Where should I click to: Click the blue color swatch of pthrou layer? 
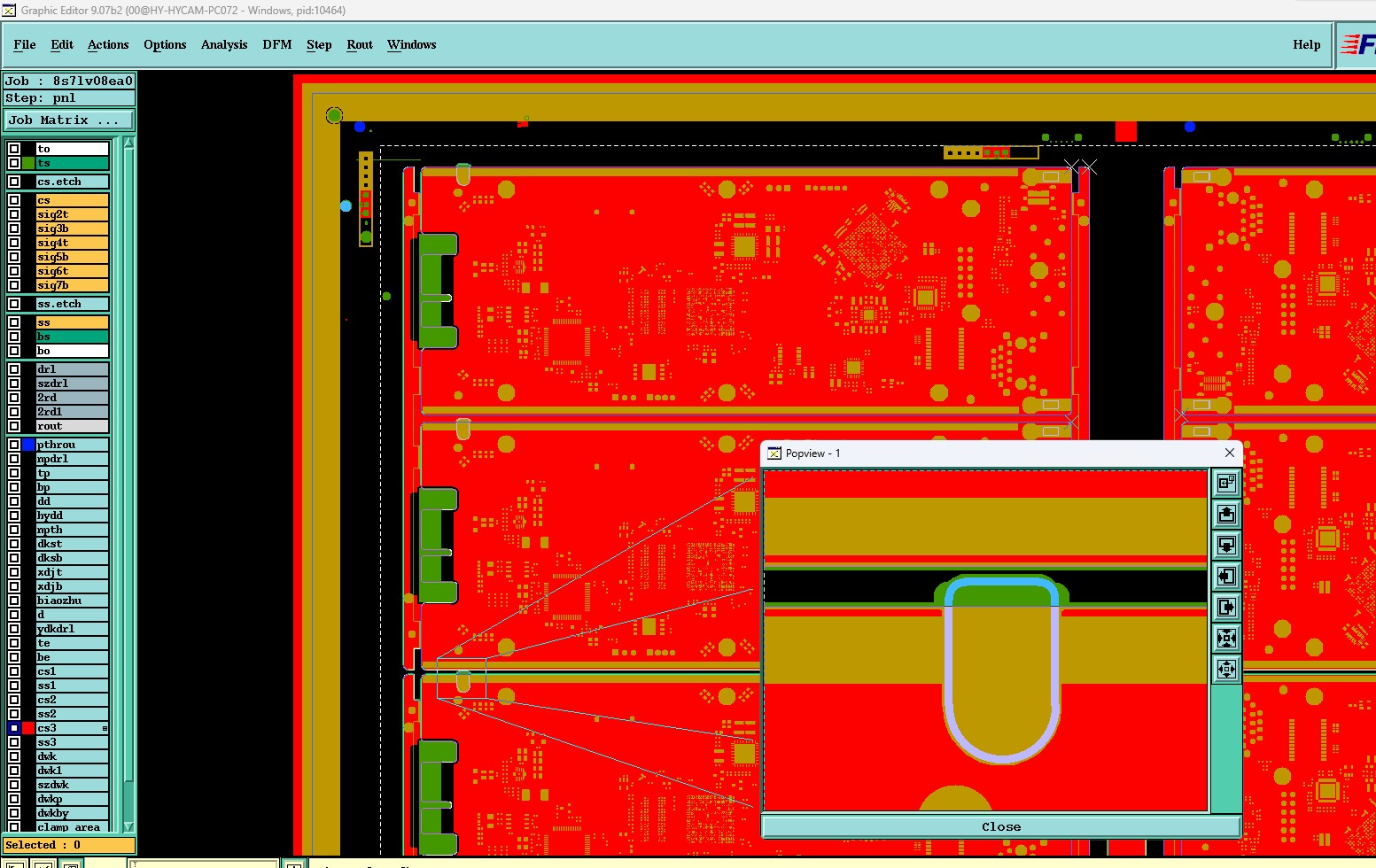pos(28,445)
